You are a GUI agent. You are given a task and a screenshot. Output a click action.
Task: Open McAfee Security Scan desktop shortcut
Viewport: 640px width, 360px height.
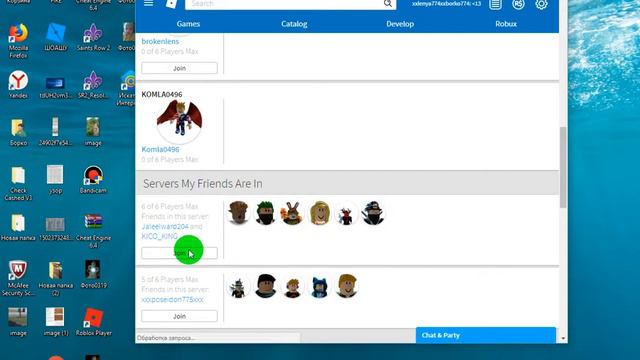[18, 278]
